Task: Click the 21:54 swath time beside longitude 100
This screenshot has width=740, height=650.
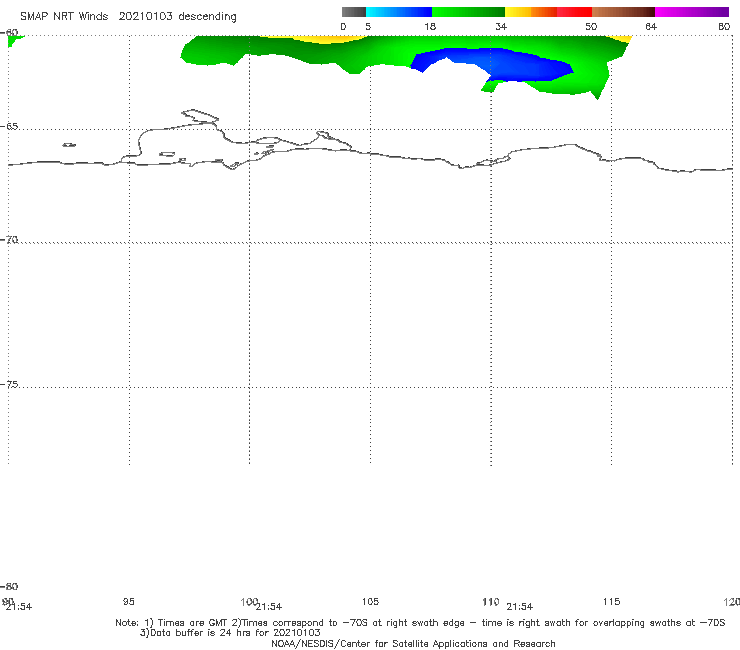Action: click(269, 607)
